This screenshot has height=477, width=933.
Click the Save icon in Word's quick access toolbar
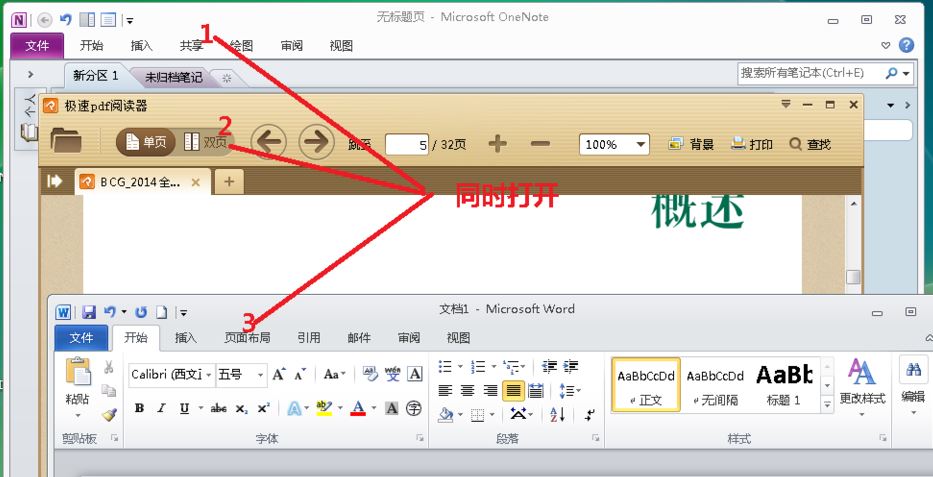pyautogui.click(x=89, y=312)
